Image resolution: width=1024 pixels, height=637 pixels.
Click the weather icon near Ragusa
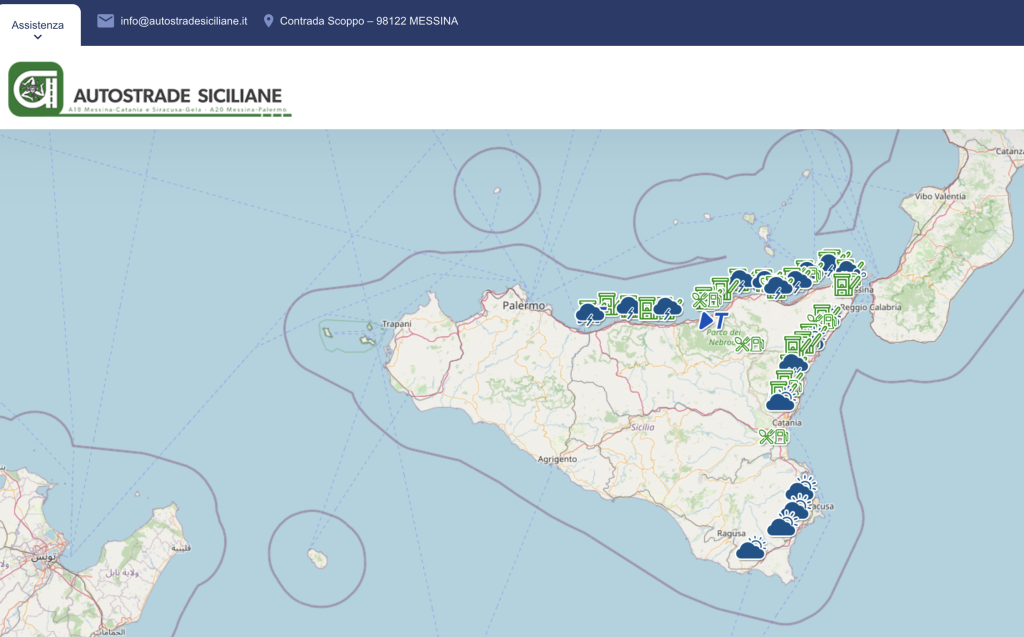click(750, 549)
